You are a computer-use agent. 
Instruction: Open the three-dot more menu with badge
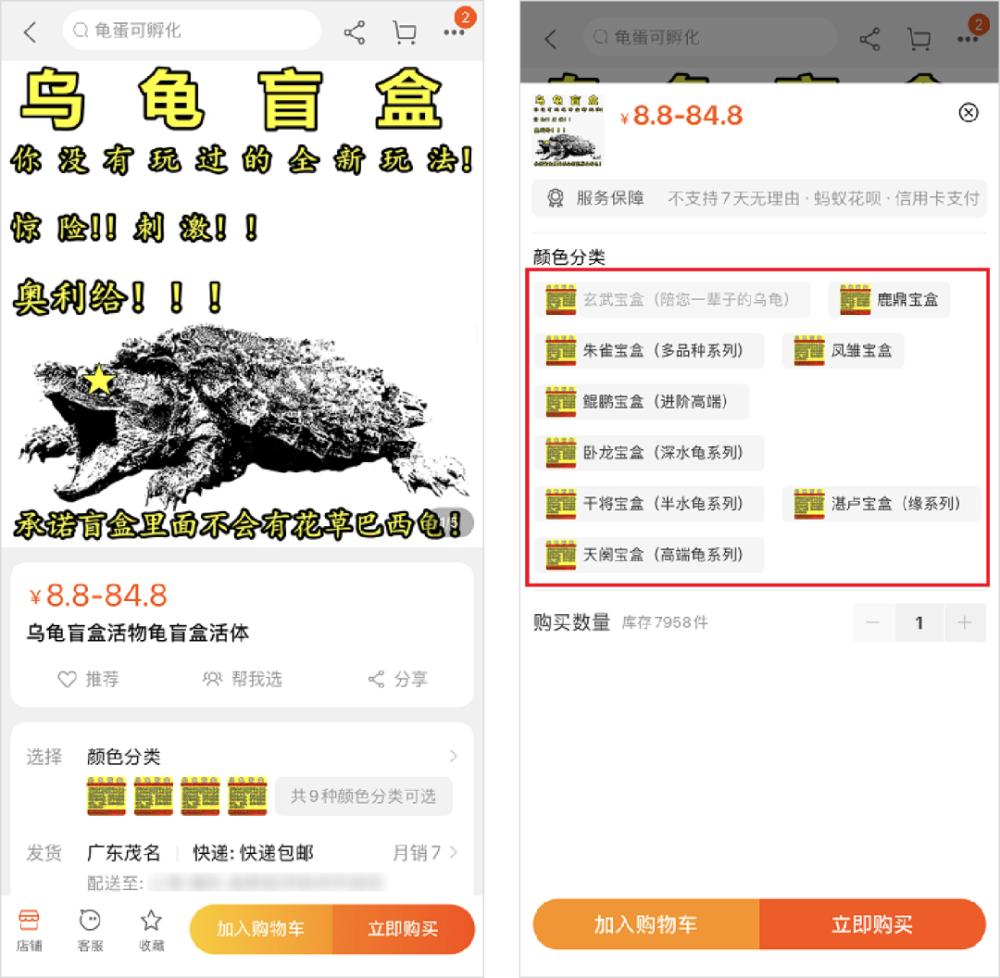[x=454, y=32]
